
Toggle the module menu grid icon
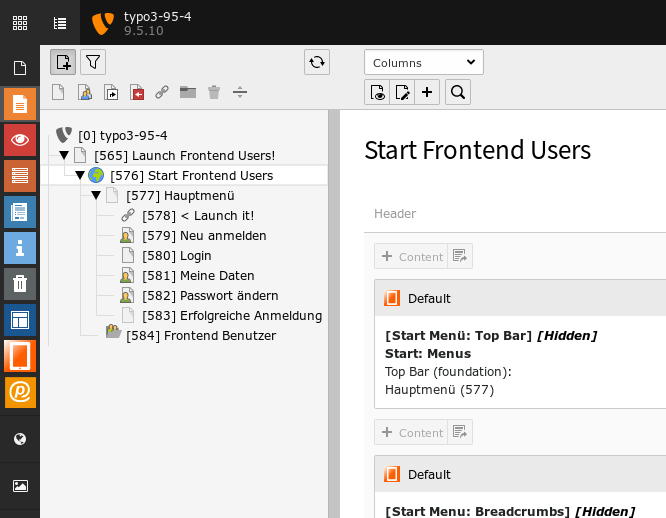point(20,22)
